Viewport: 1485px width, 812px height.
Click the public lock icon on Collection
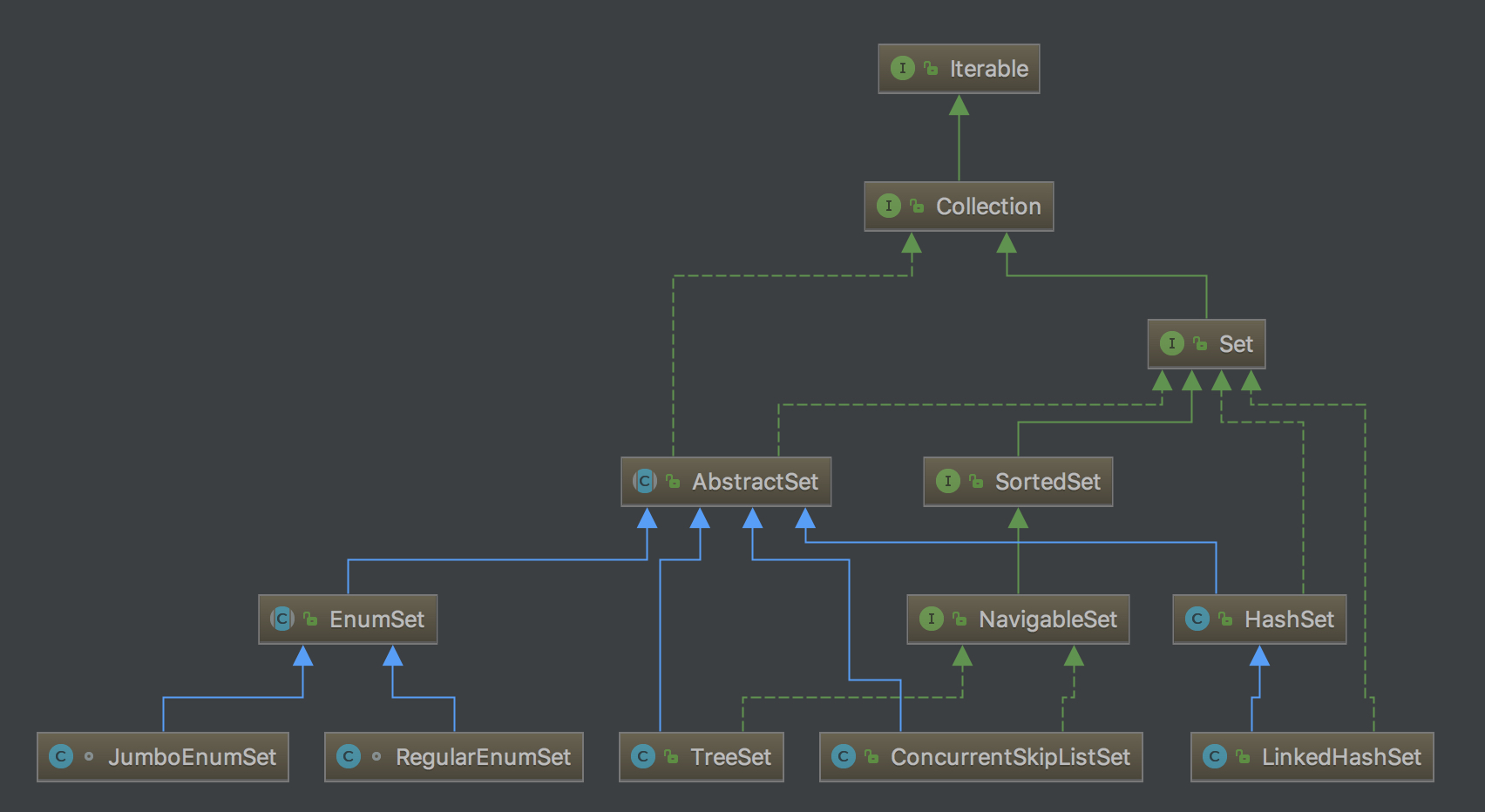click(917, 206)
